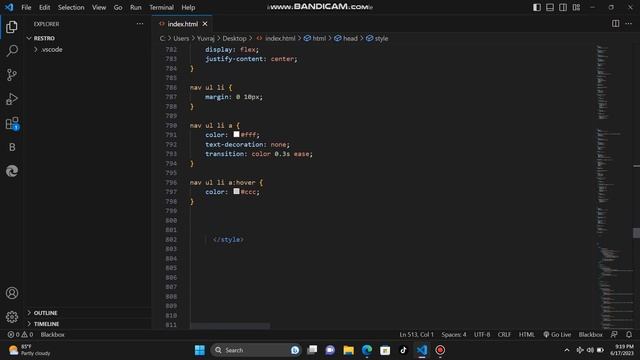Image resolution: width=640 pixels, height=360 pixels.
Task: Show hidden system tray icons
Action: [567, 350]
